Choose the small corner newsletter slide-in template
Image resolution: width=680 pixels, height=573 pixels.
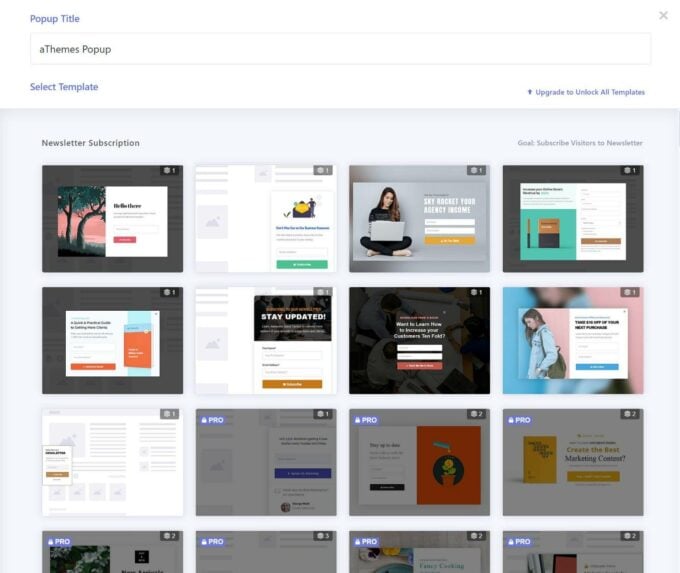(x=112, y=462)
